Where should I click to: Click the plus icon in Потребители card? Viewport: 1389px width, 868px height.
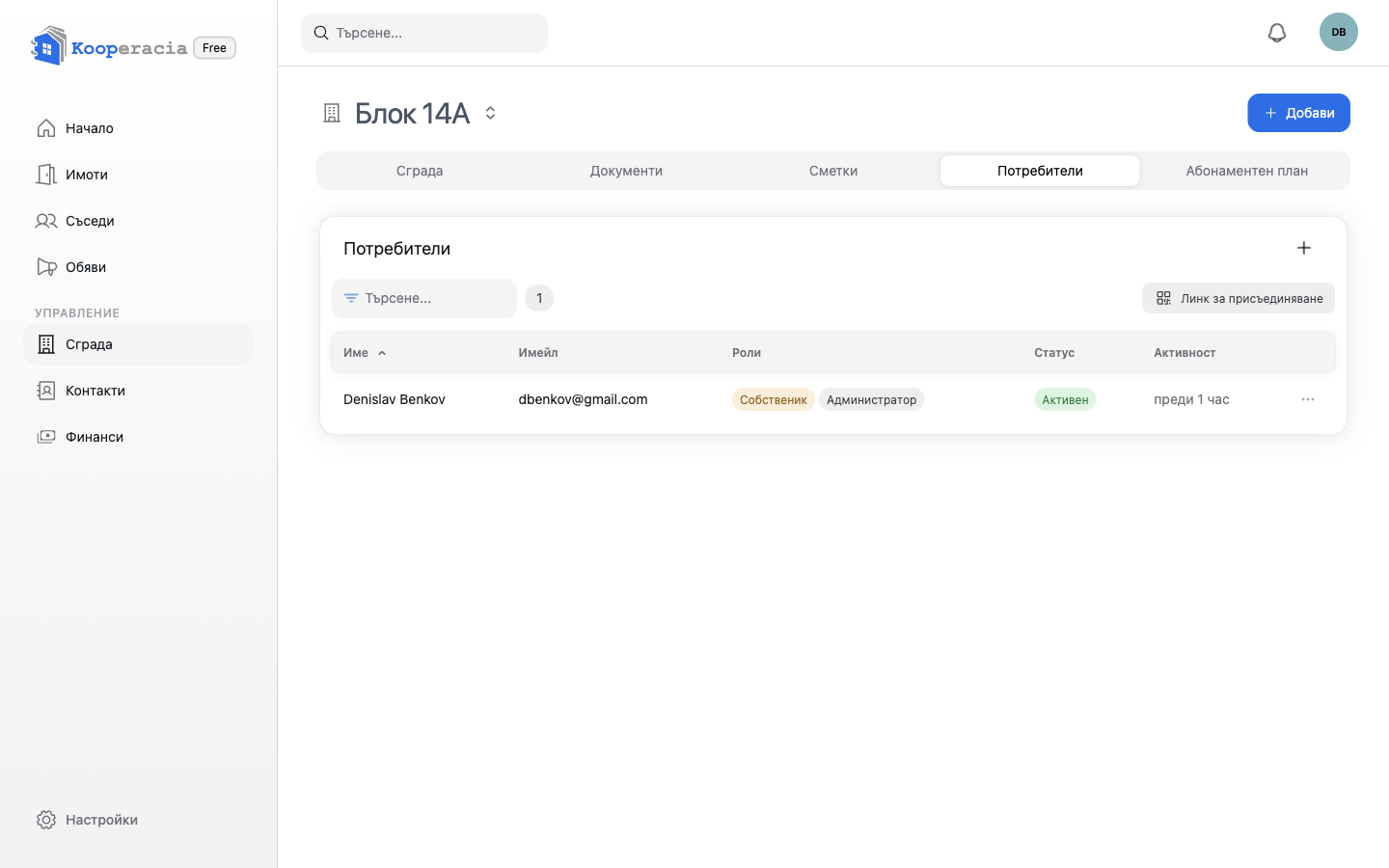point(1304,248)
